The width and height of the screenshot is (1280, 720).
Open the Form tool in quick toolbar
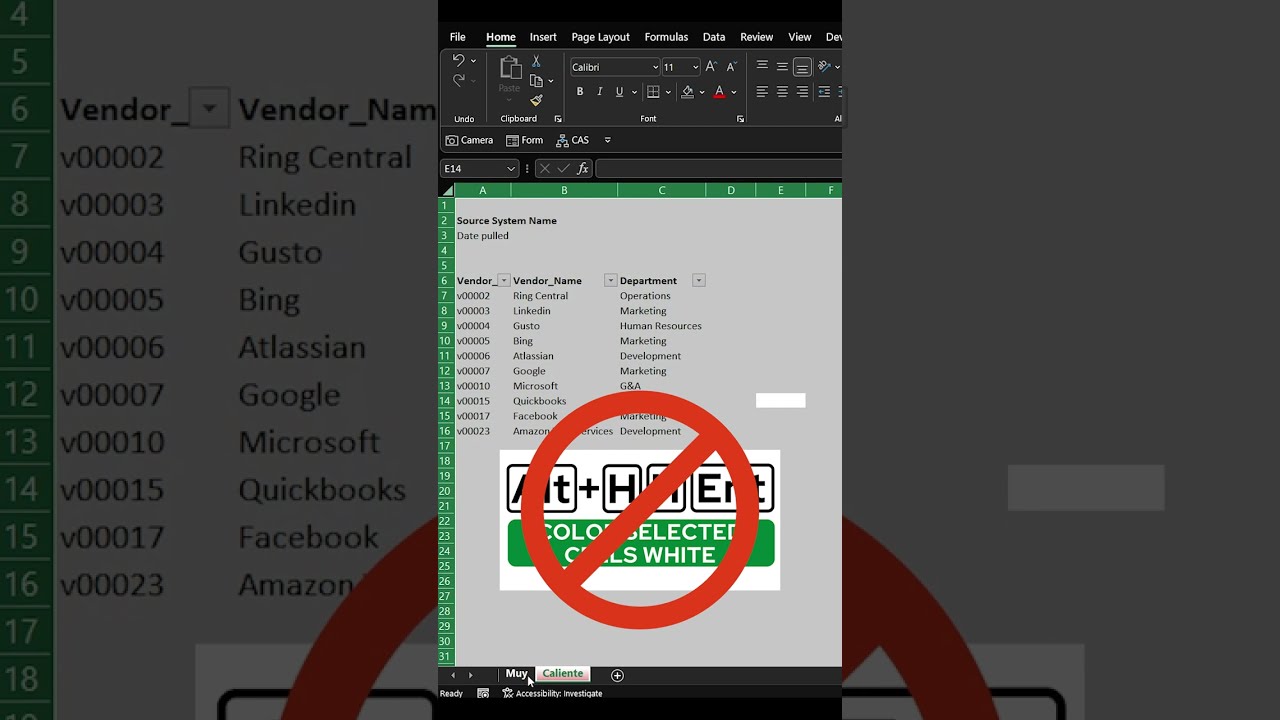pyautogui.click(x=524, y=141)
